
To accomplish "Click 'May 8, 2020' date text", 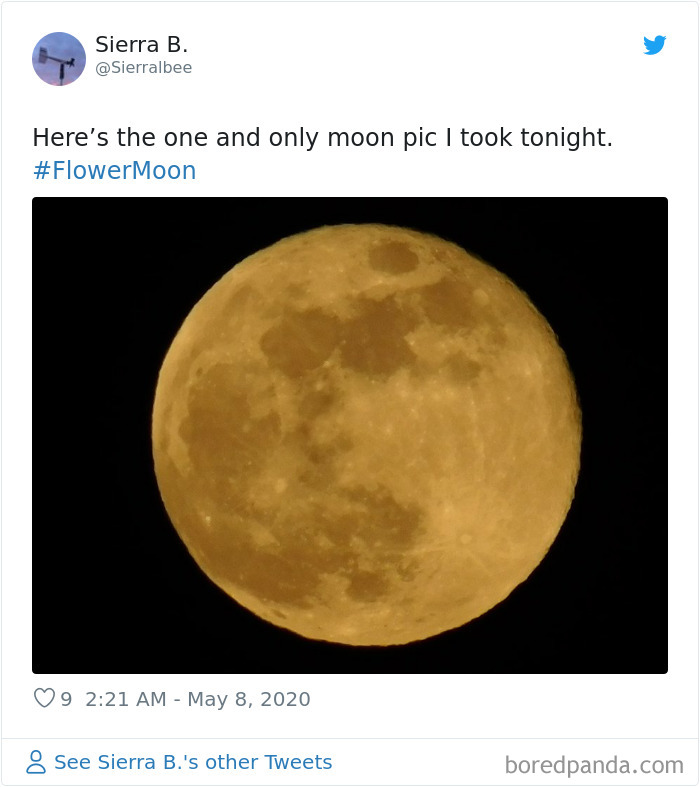I will click(249, 699).
